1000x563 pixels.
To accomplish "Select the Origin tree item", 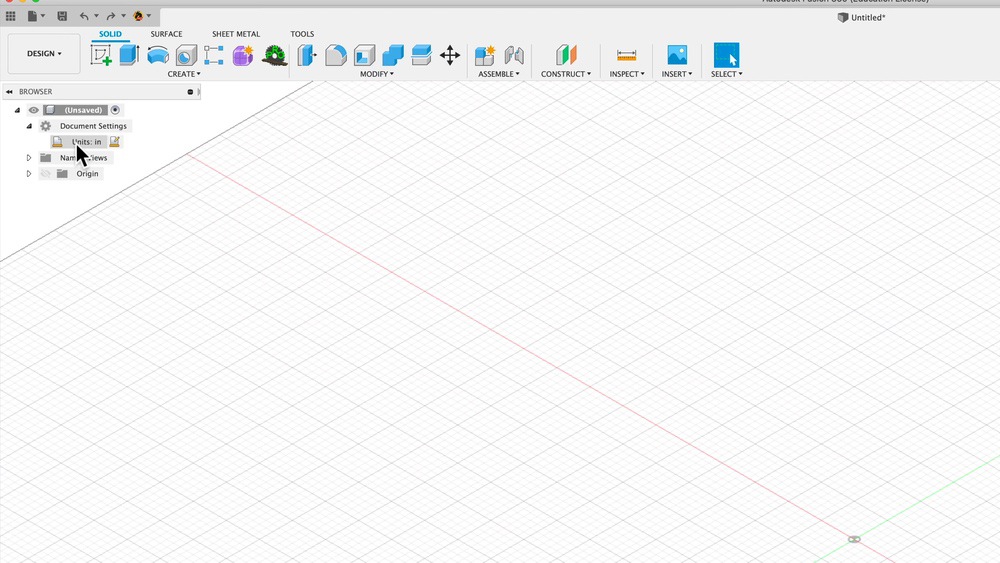I will tap(87, 173).
